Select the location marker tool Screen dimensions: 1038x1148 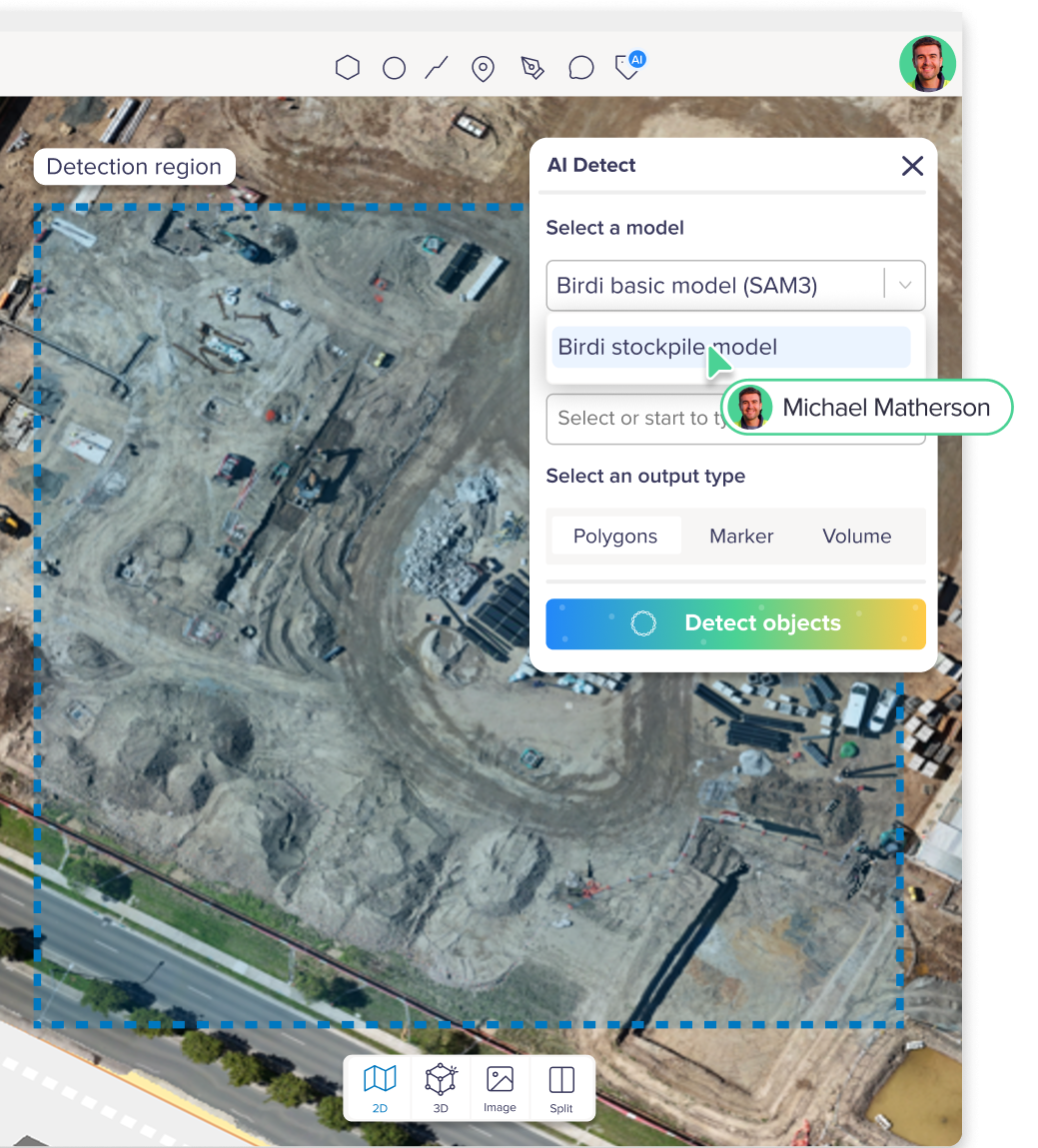[483, 67]
